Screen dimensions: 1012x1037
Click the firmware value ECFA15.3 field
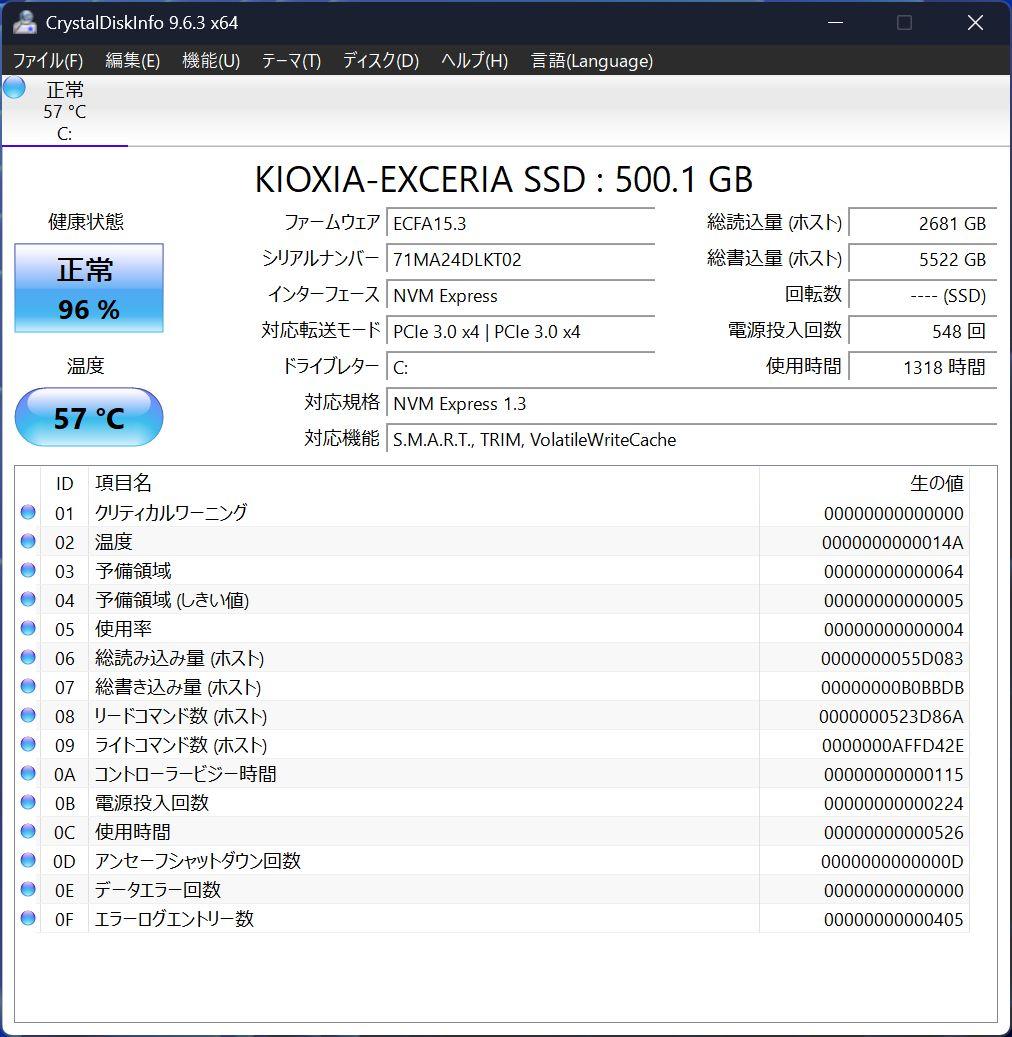tap(520, 223)
